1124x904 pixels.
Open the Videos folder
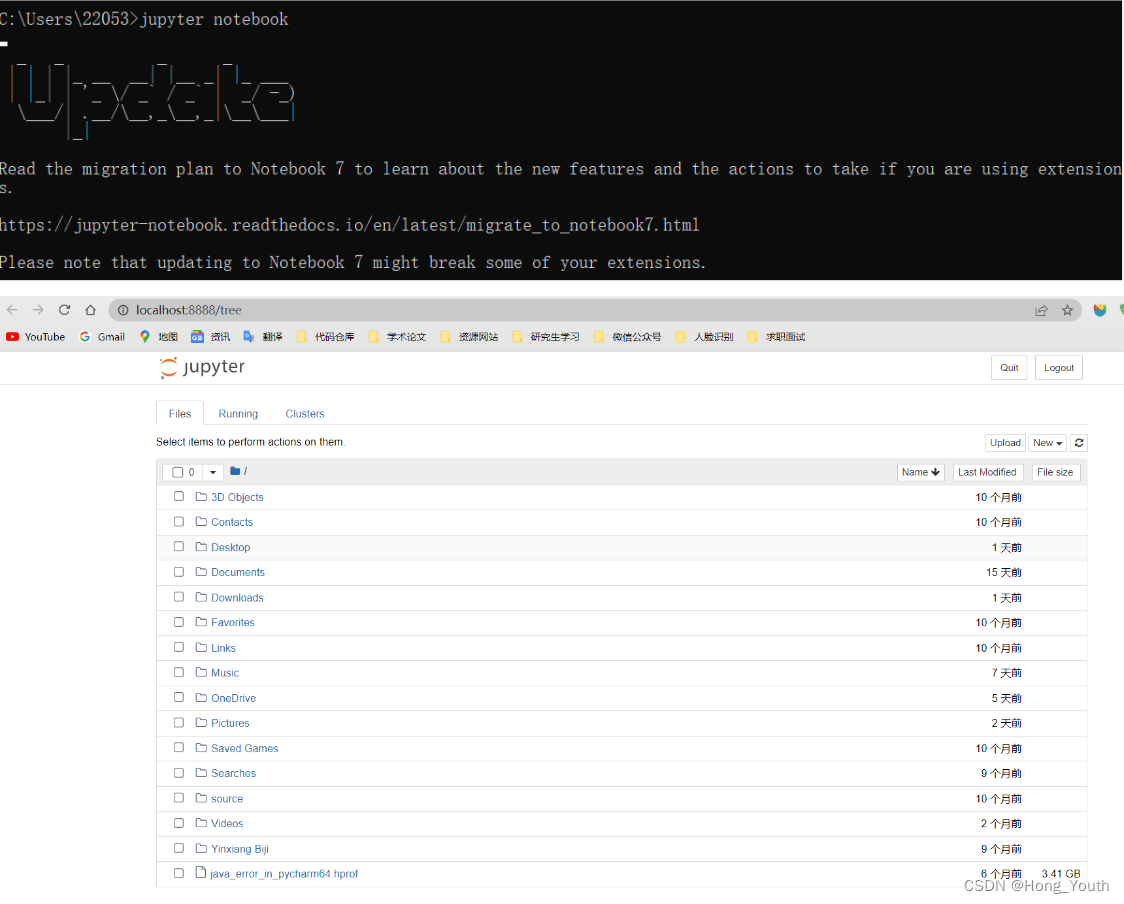pos(227,823)
